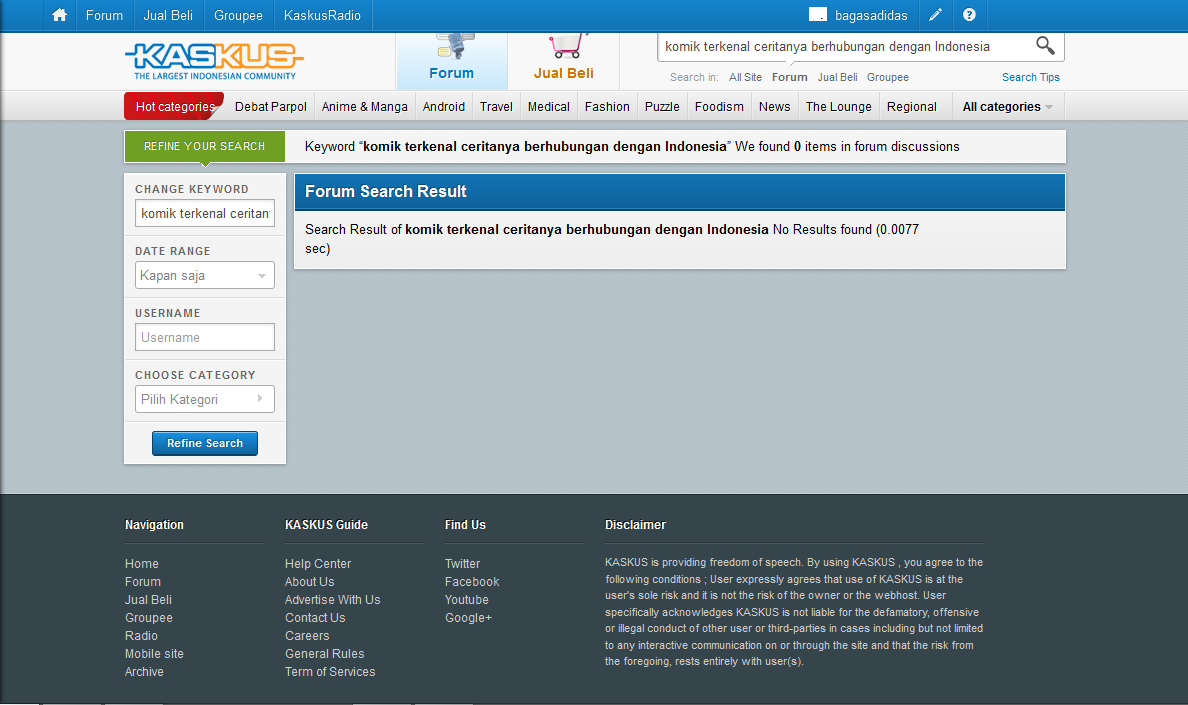Image resolution: width=1188 pixels, height=705 pixels.
Task: Select the Forum tab with icon
Action: click(x=452, y=61)
